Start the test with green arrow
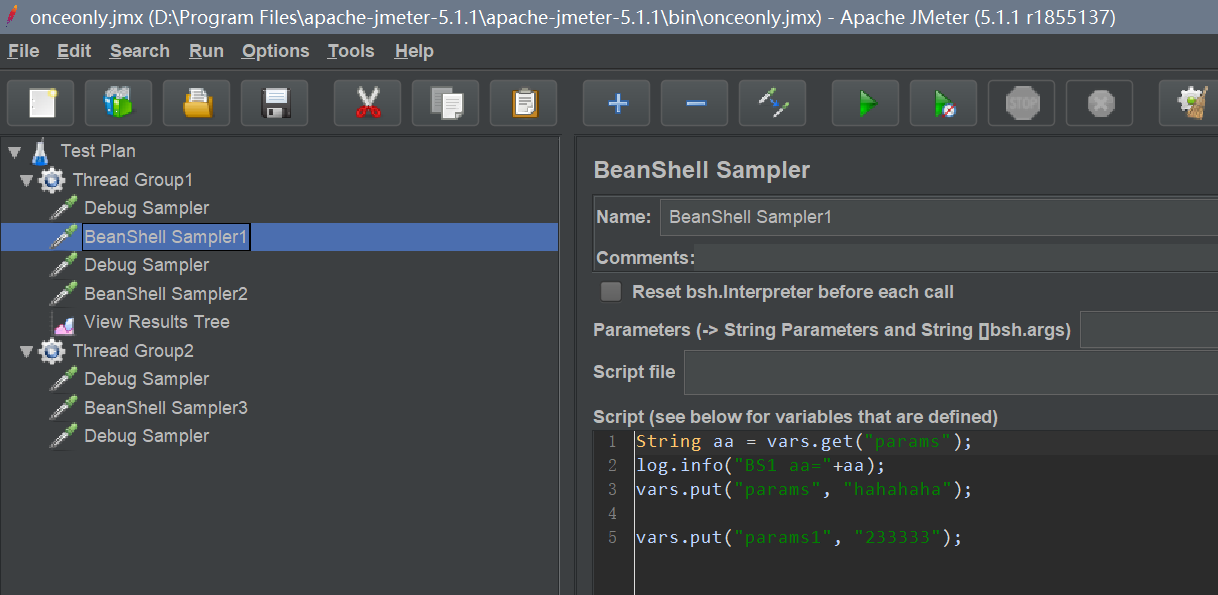The image size is (1218, 595). coord(866,103)
